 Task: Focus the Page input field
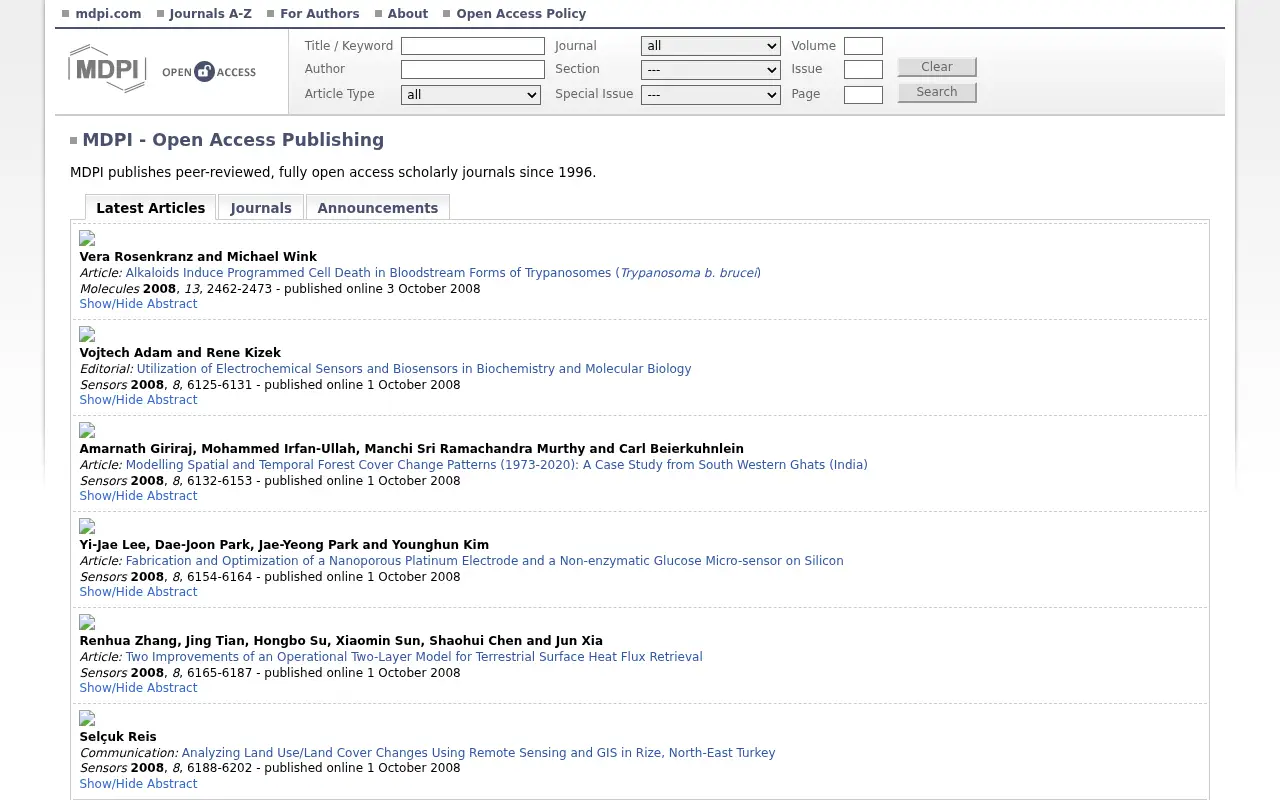(x=863, y=95)
